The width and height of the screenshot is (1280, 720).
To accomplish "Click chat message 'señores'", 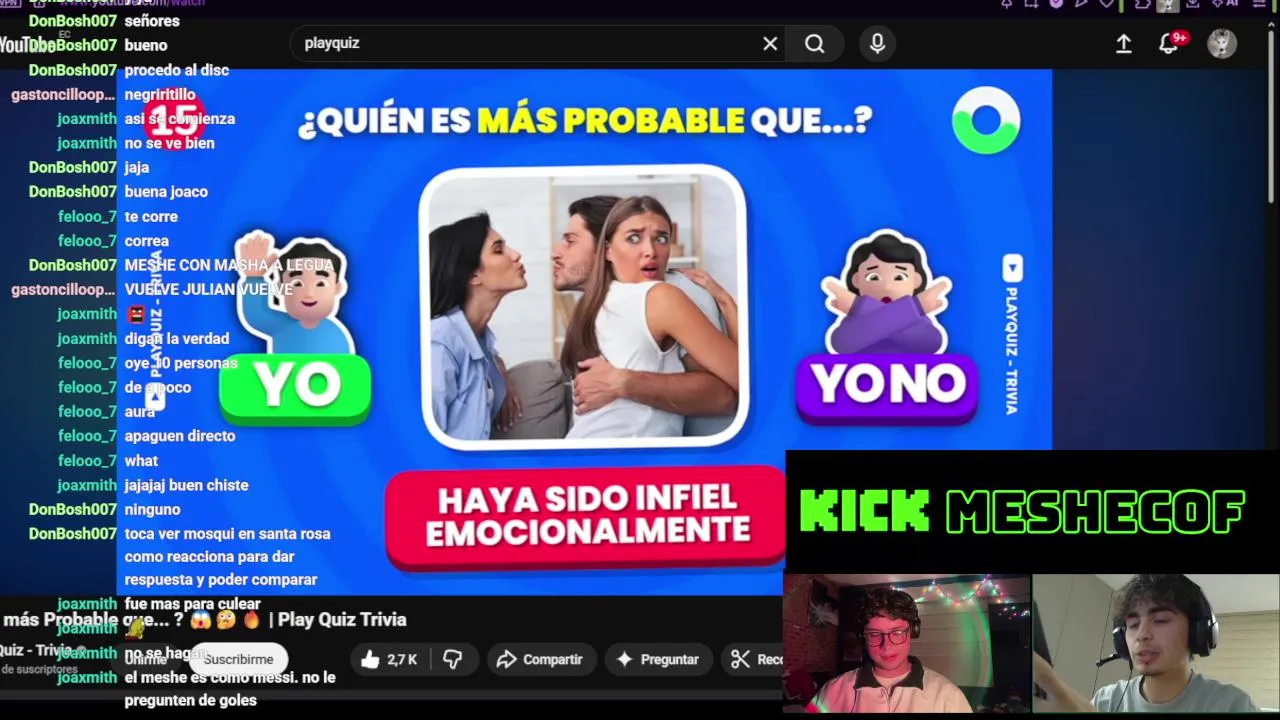I will (152, 21).
